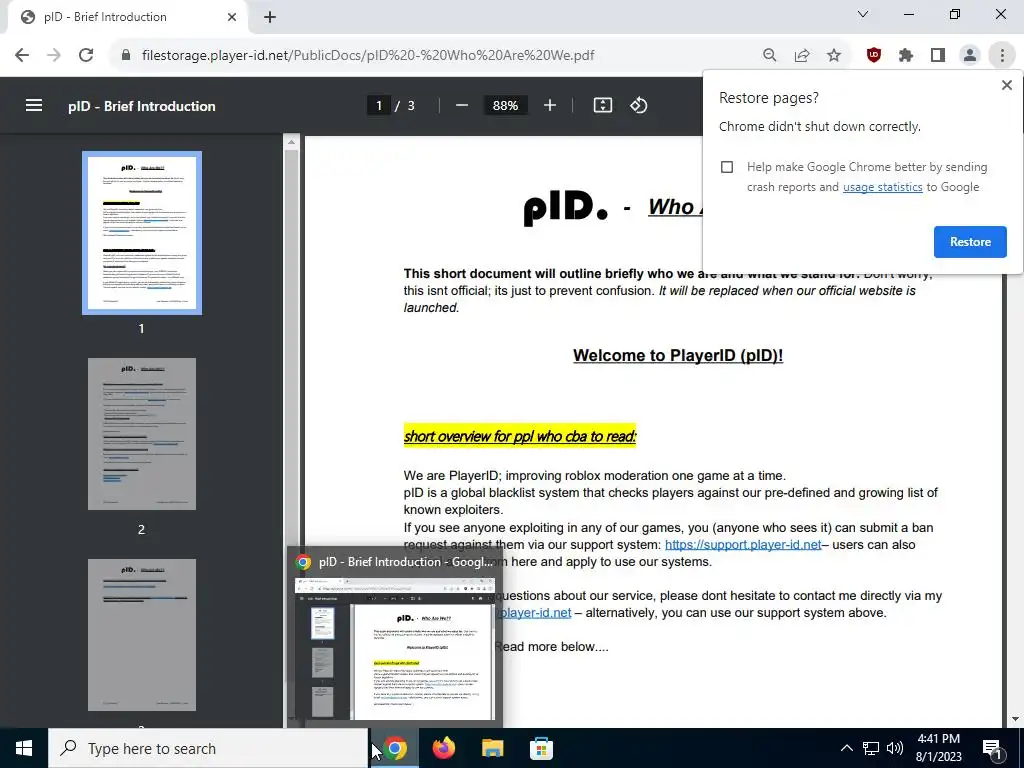Open the Extensions puzzle menu

(906, 56)
